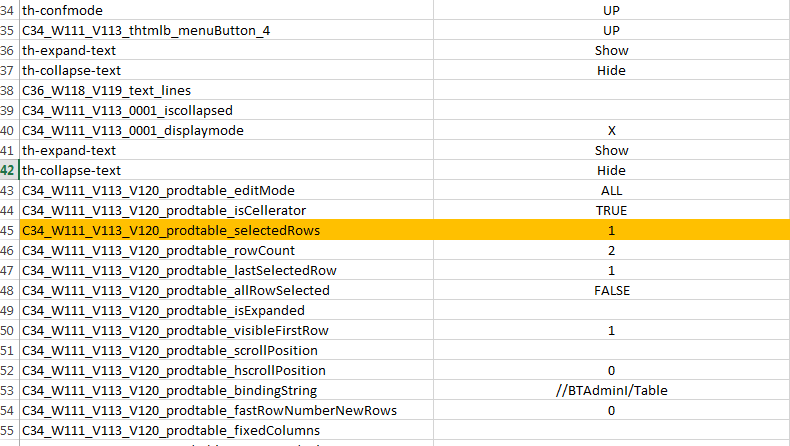Select the prodtable_allRowSelected cell
Viewport: 790px width, 446px height.
(x=226, y=290)
